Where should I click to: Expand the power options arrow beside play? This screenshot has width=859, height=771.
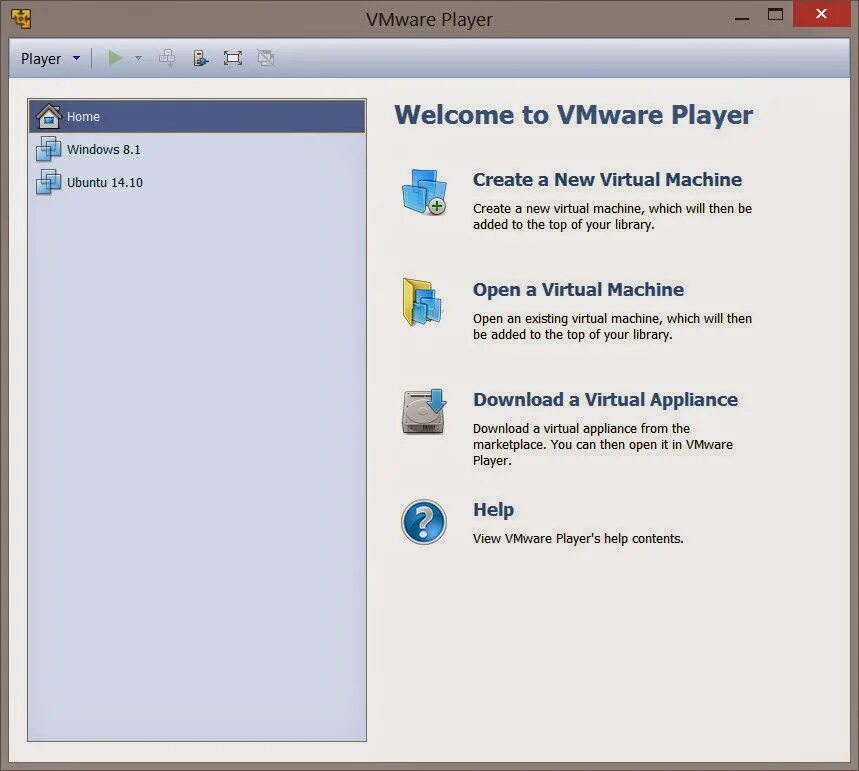click(138, 58)
